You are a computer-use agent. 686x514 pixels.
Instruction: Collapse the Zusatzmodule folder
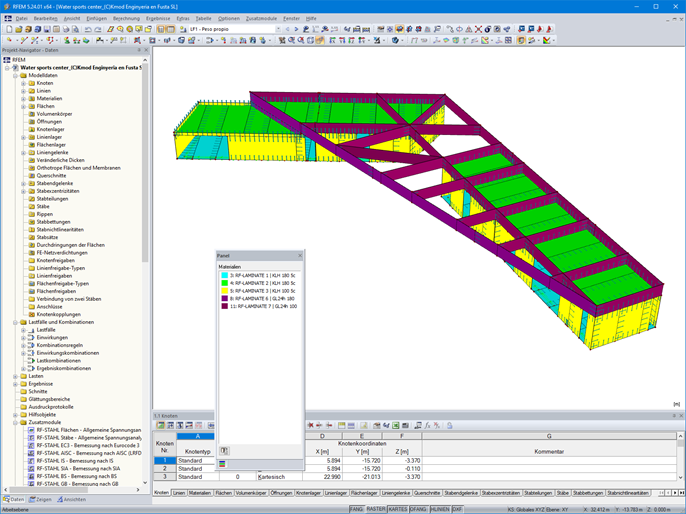[15, 423]
